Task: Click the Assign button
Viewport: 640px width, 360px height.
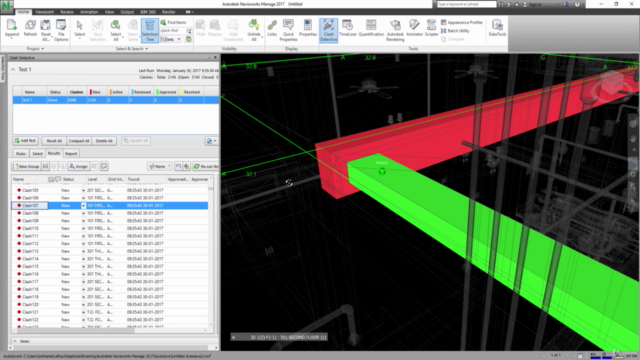Action: [78, 167]
